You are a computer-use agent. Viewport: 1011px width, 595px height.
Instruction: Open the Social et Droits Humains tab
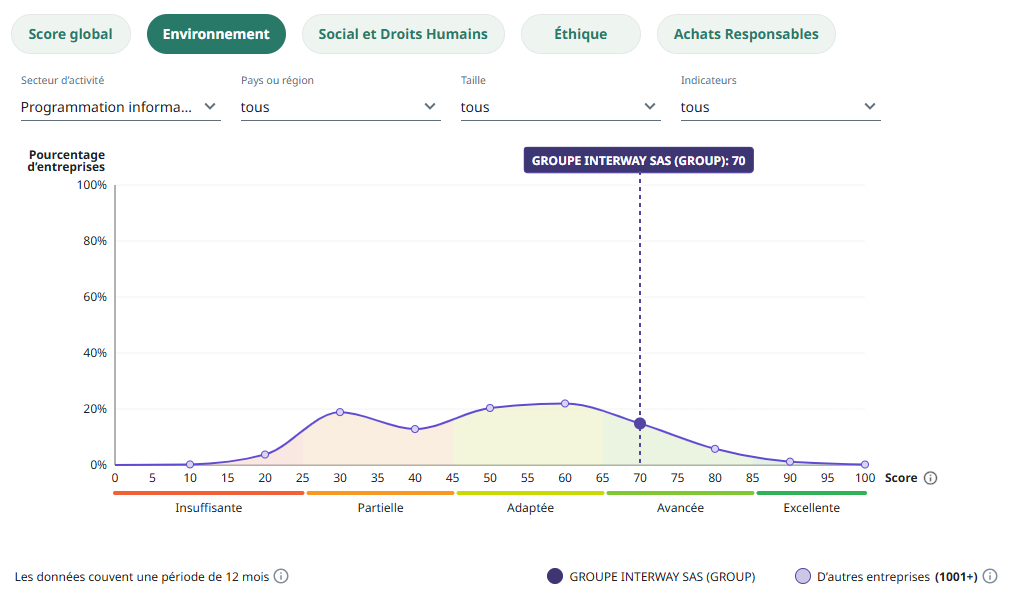click(403, 34)
